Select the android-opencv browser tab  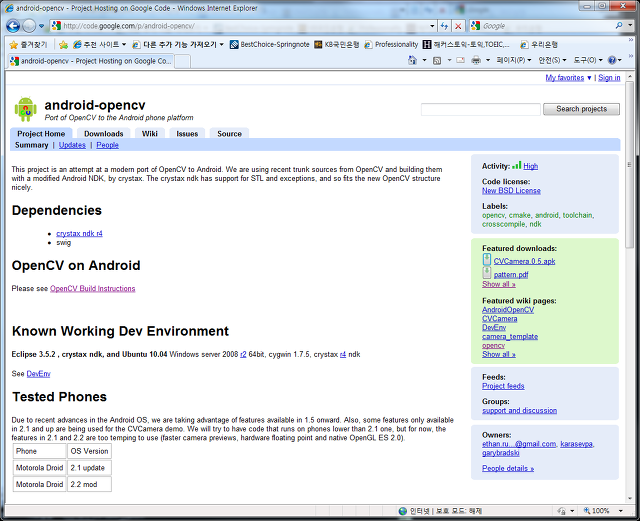click(92, 61)
